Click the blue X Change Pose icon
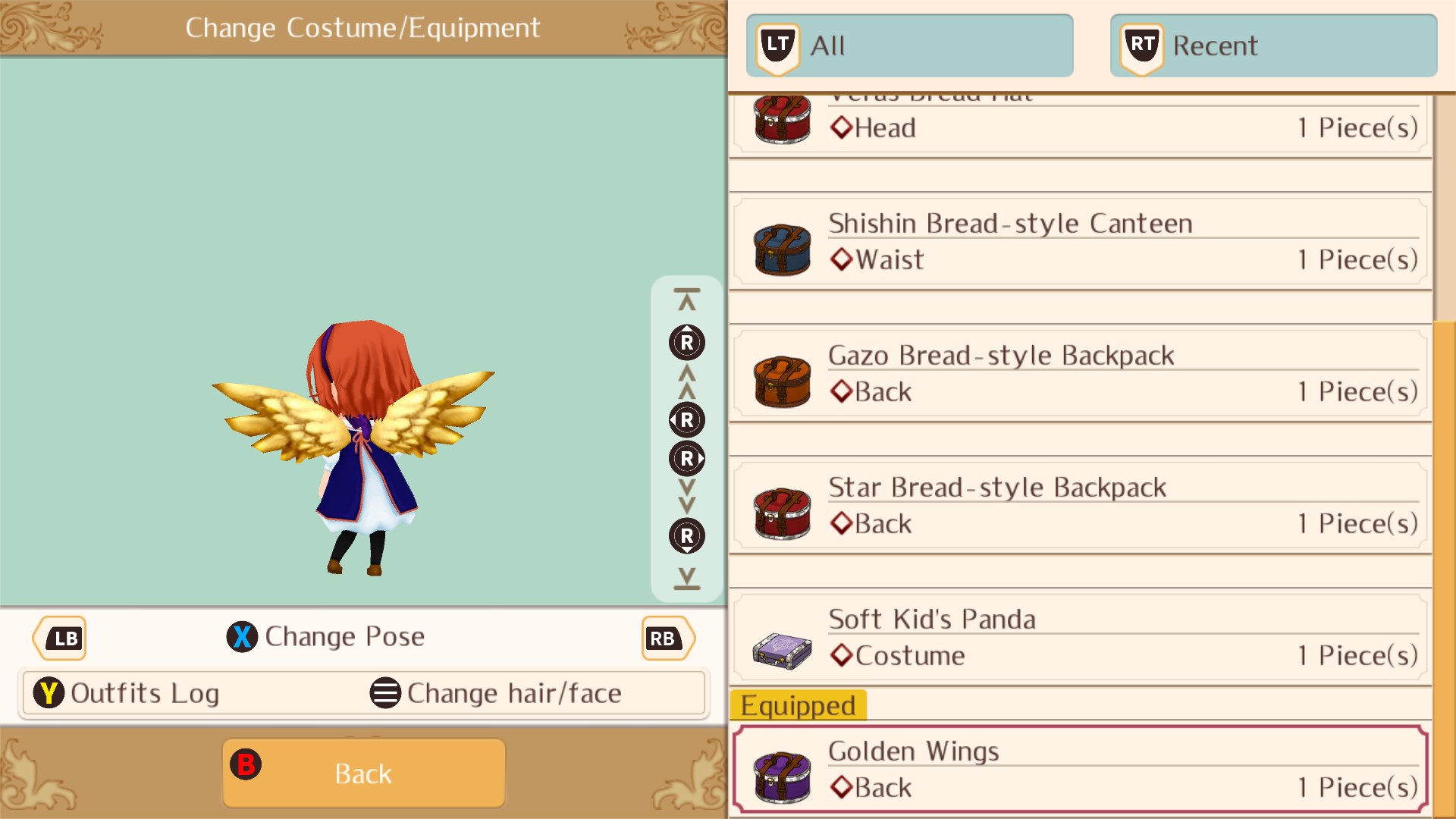The image size is (1456, 819). click(242, 637)
